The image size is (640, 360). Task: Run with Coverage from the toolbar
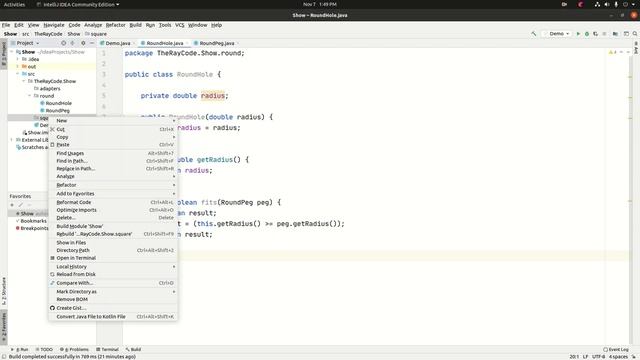tap(596, 34)
